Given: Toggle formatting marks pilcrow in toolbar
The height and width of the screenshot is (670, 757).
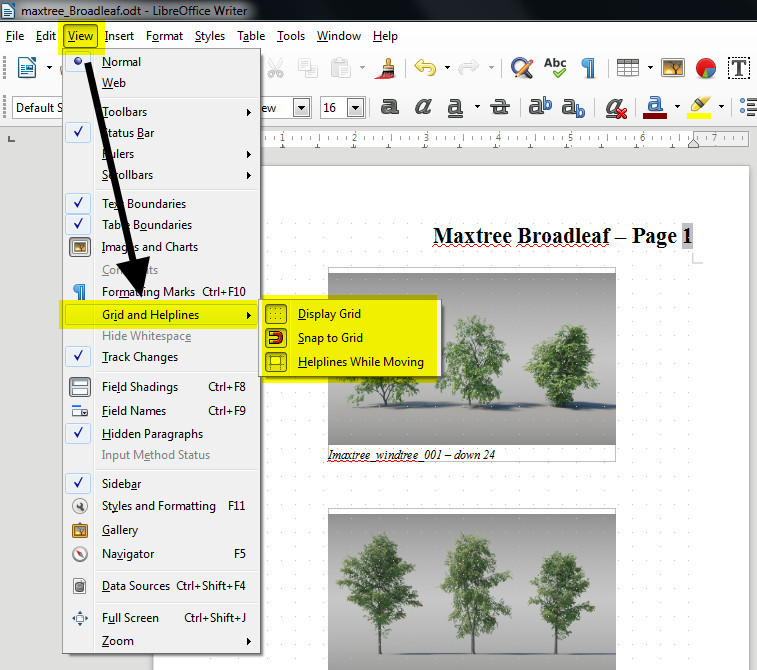Looking at the screenshot, I should 589,68.
